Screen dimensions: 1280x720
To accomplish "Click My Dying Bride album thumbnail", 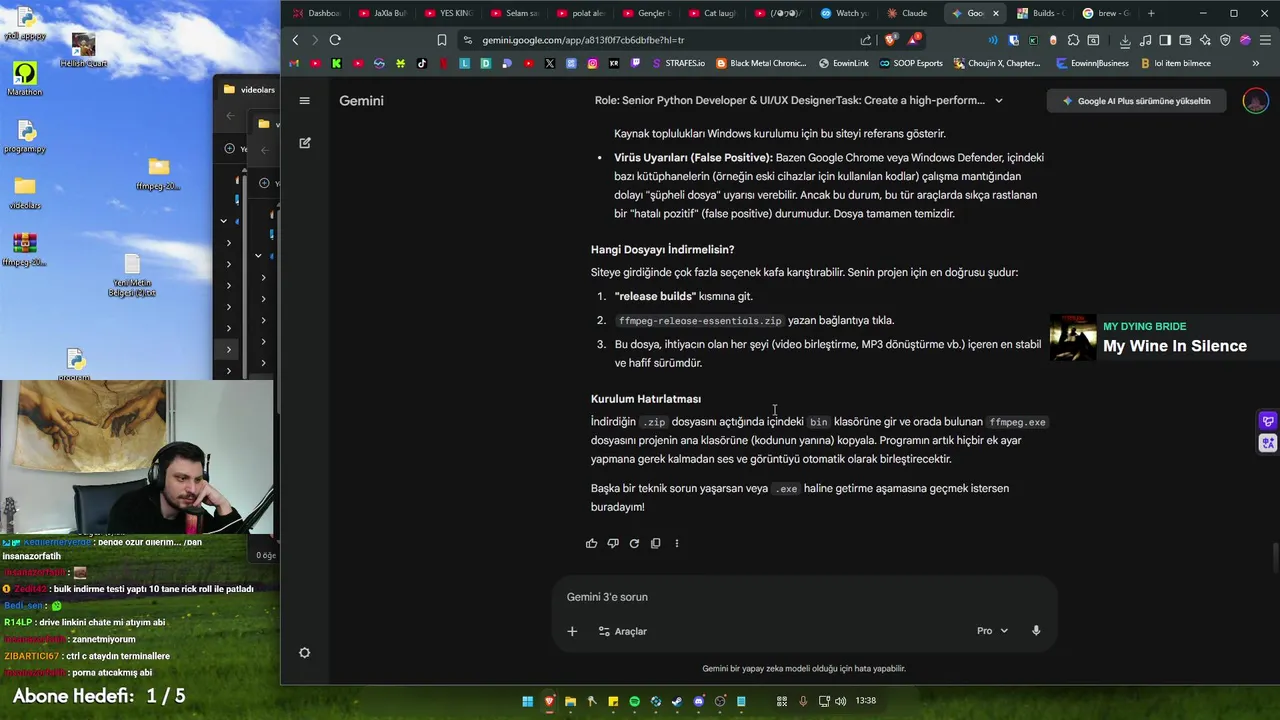I will (x=1073, y=338).
